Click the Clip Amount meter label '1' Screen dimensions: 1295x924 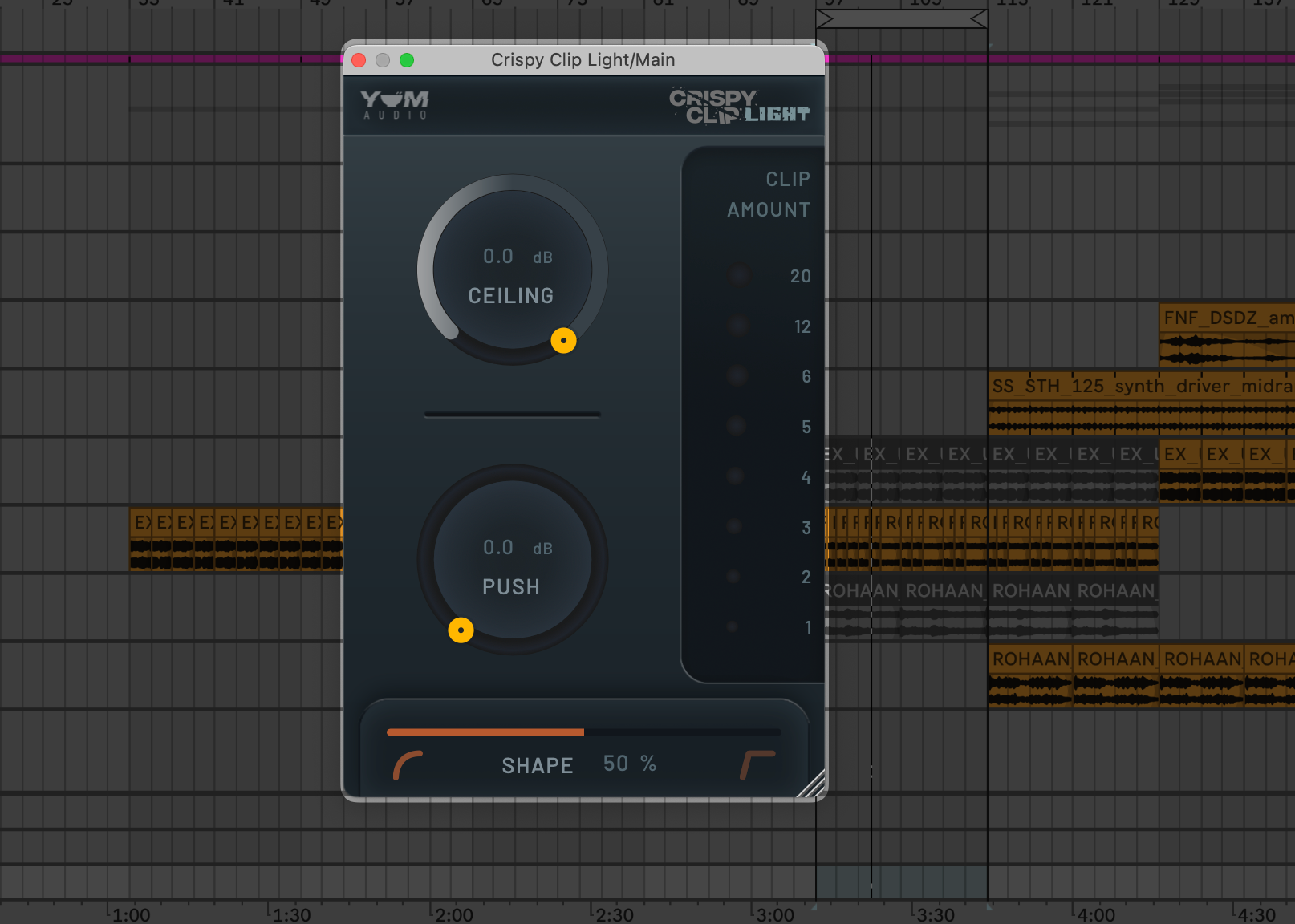pyautogui.click(x=808, y=628)
